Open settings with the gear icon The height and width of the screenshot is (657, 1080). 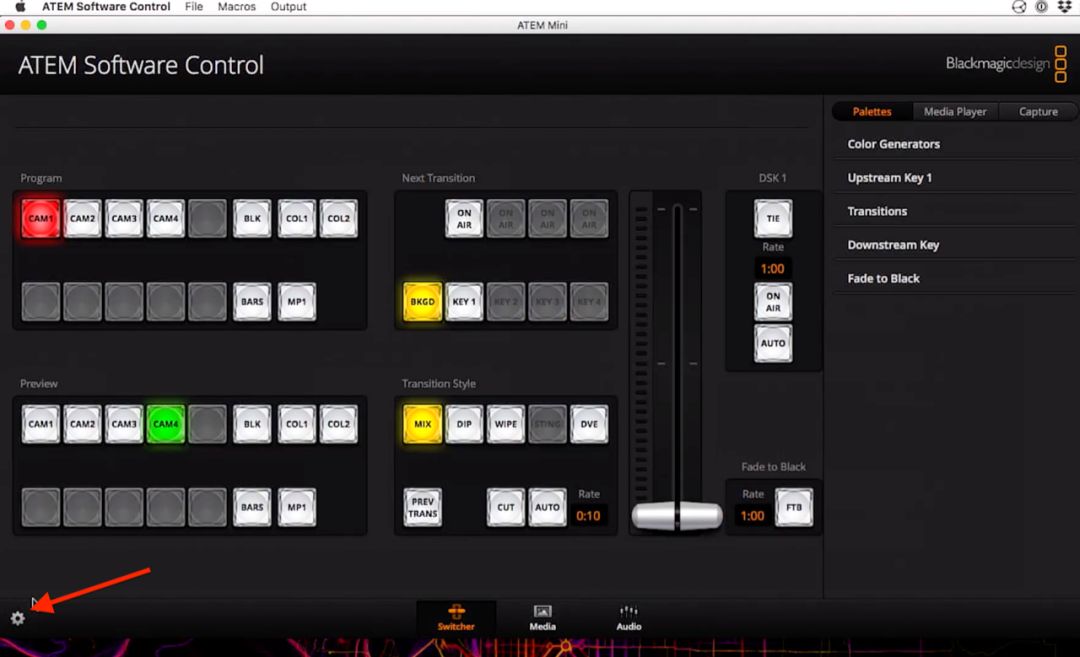coord(18,618)
